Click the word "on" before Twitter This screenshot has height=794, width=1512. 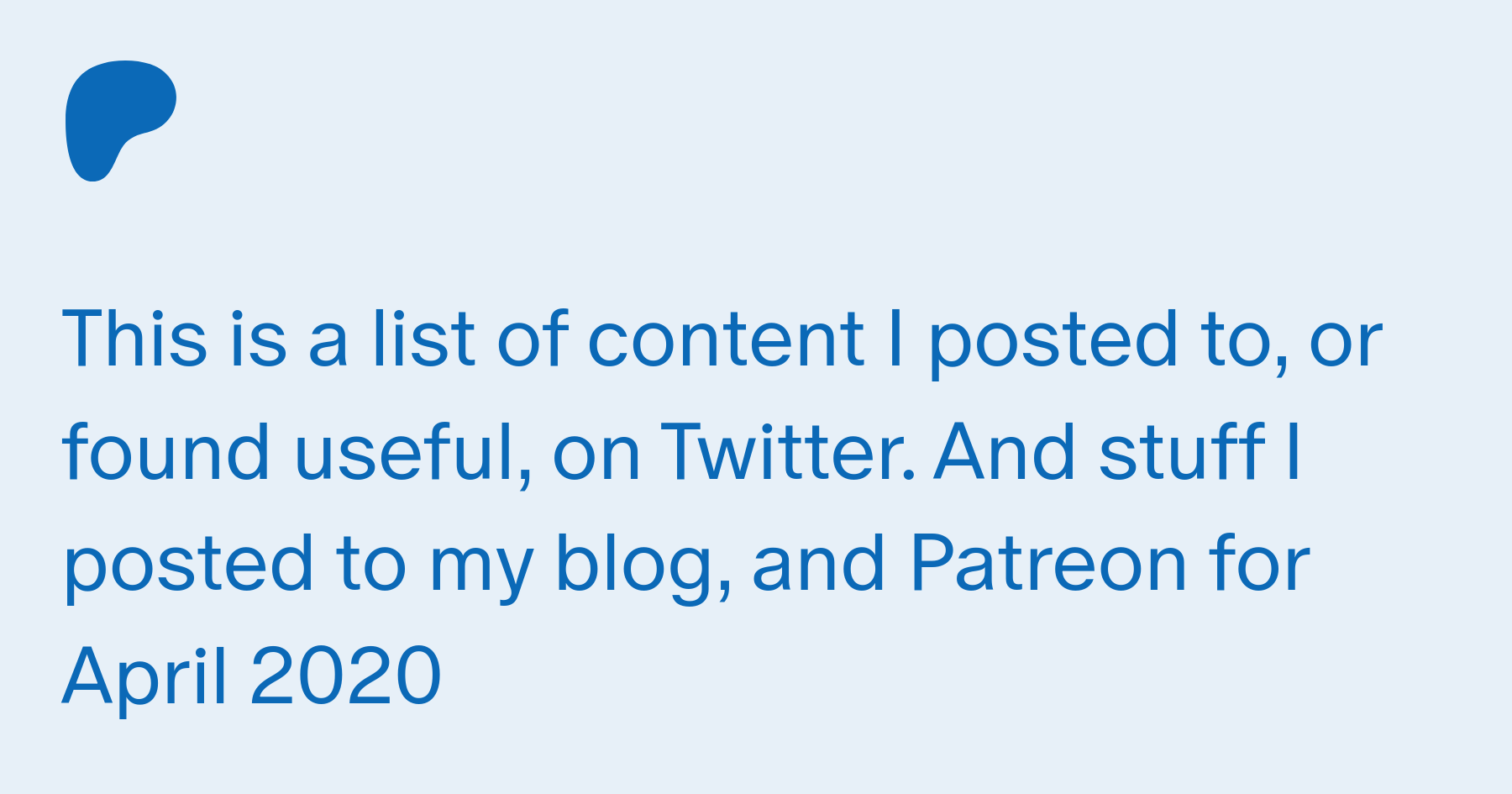coord(596,456)
